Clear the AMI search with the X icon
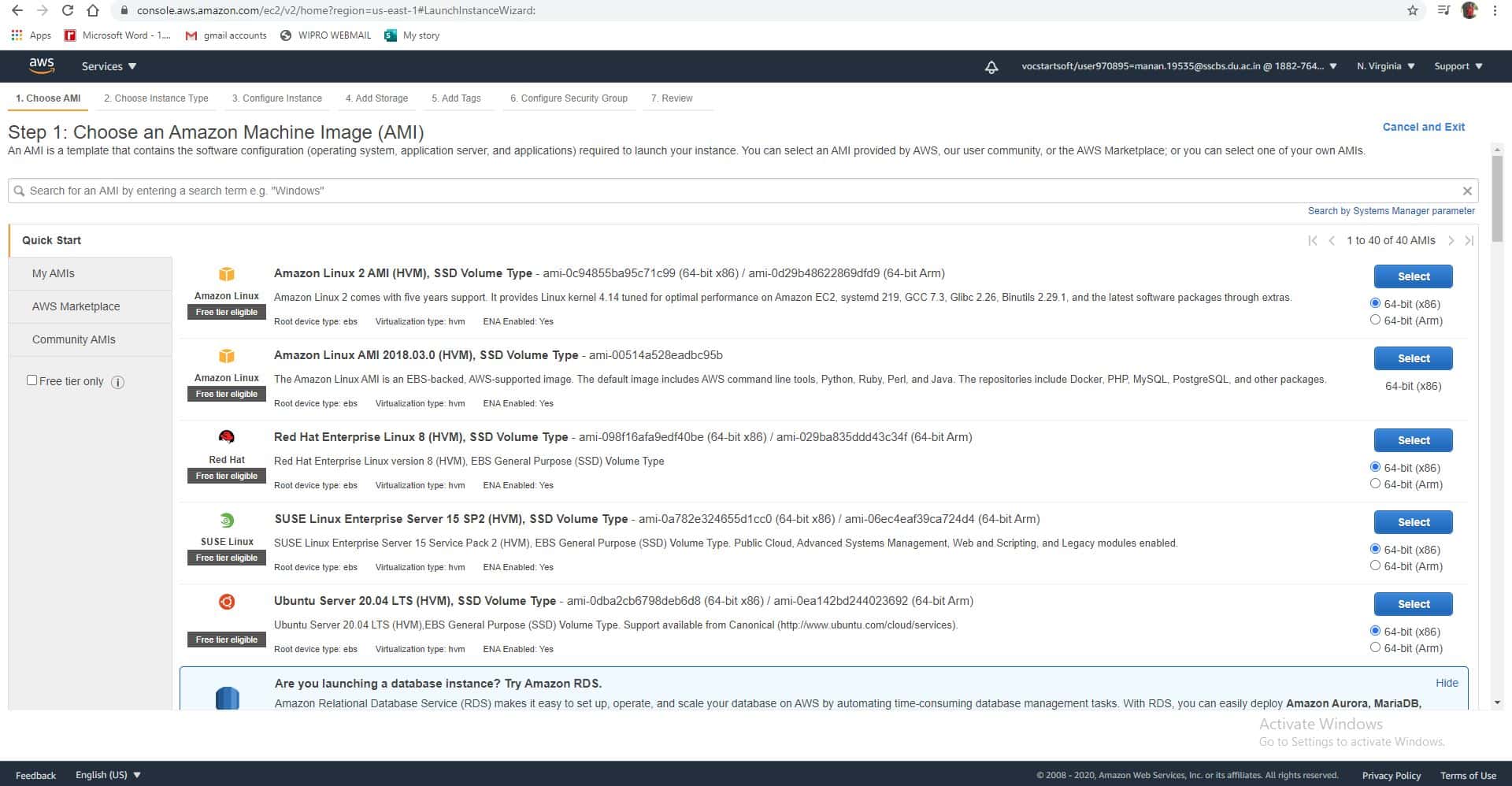 point(1467,191)
